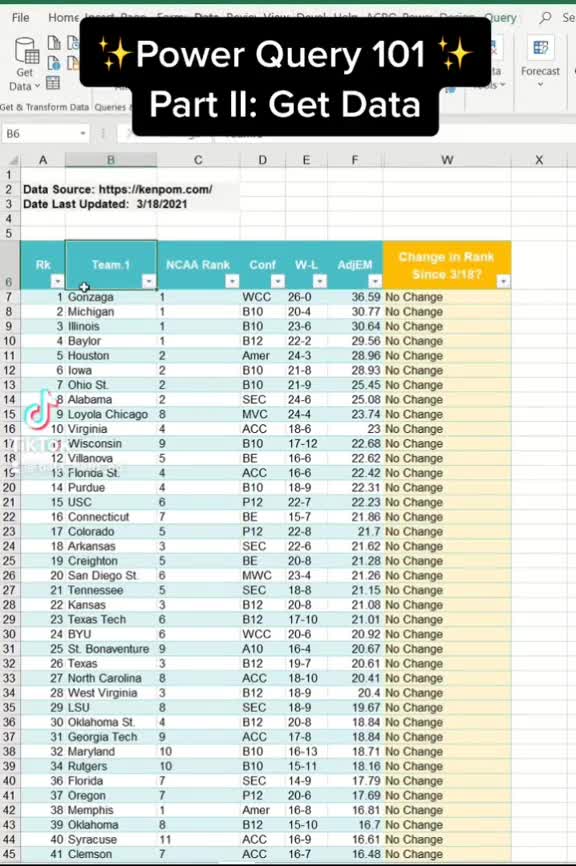576x866 pixels.
Task: Click the Syracuse team cell
Action: [111, 839]
